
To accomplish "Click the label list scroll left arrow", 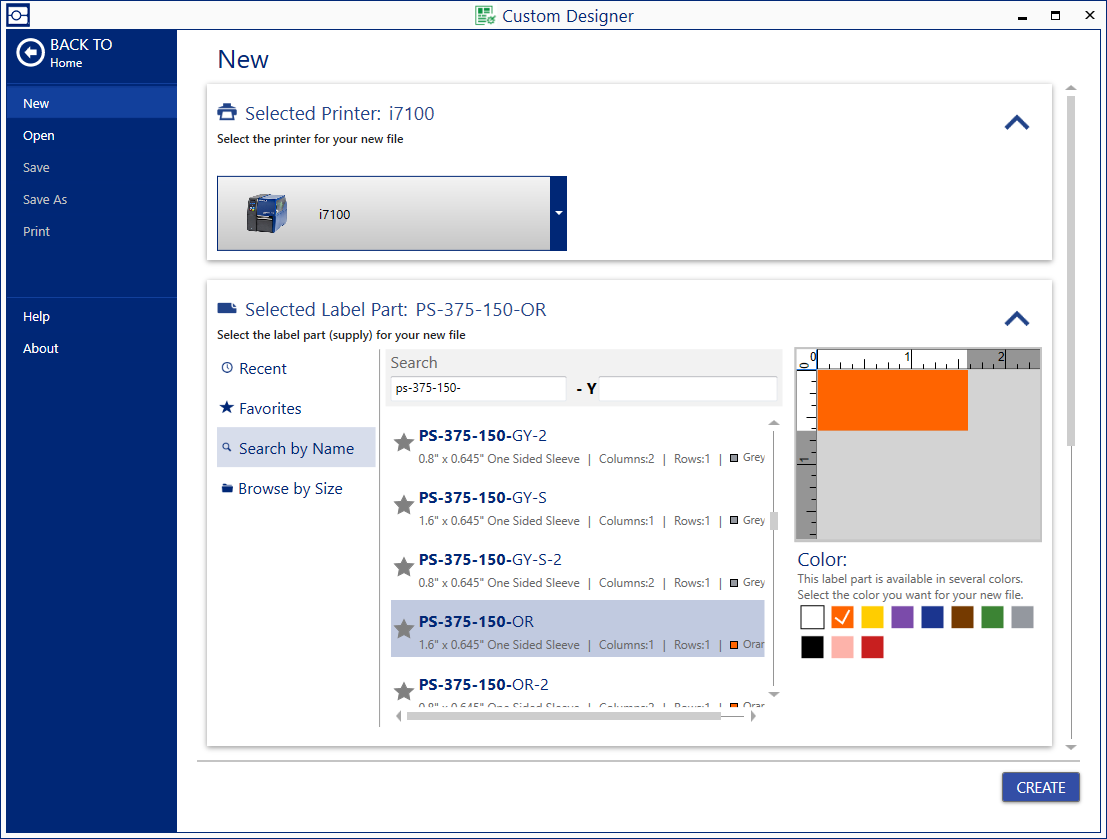I will pos(399,716).
